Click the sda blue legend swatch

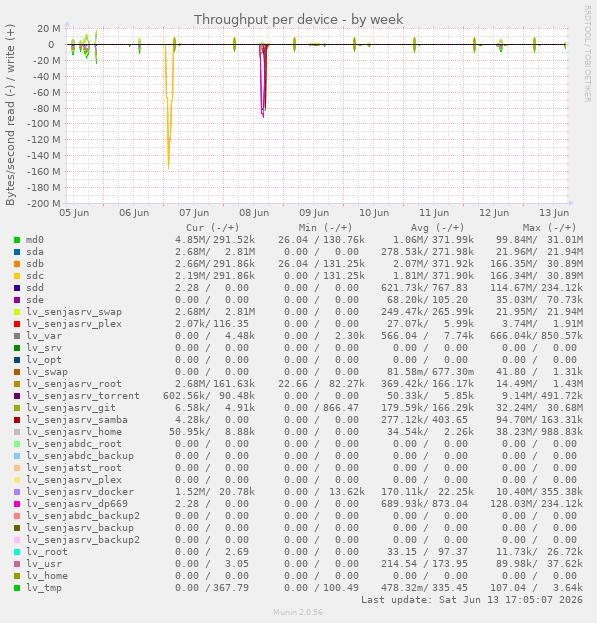pos(17,252)
